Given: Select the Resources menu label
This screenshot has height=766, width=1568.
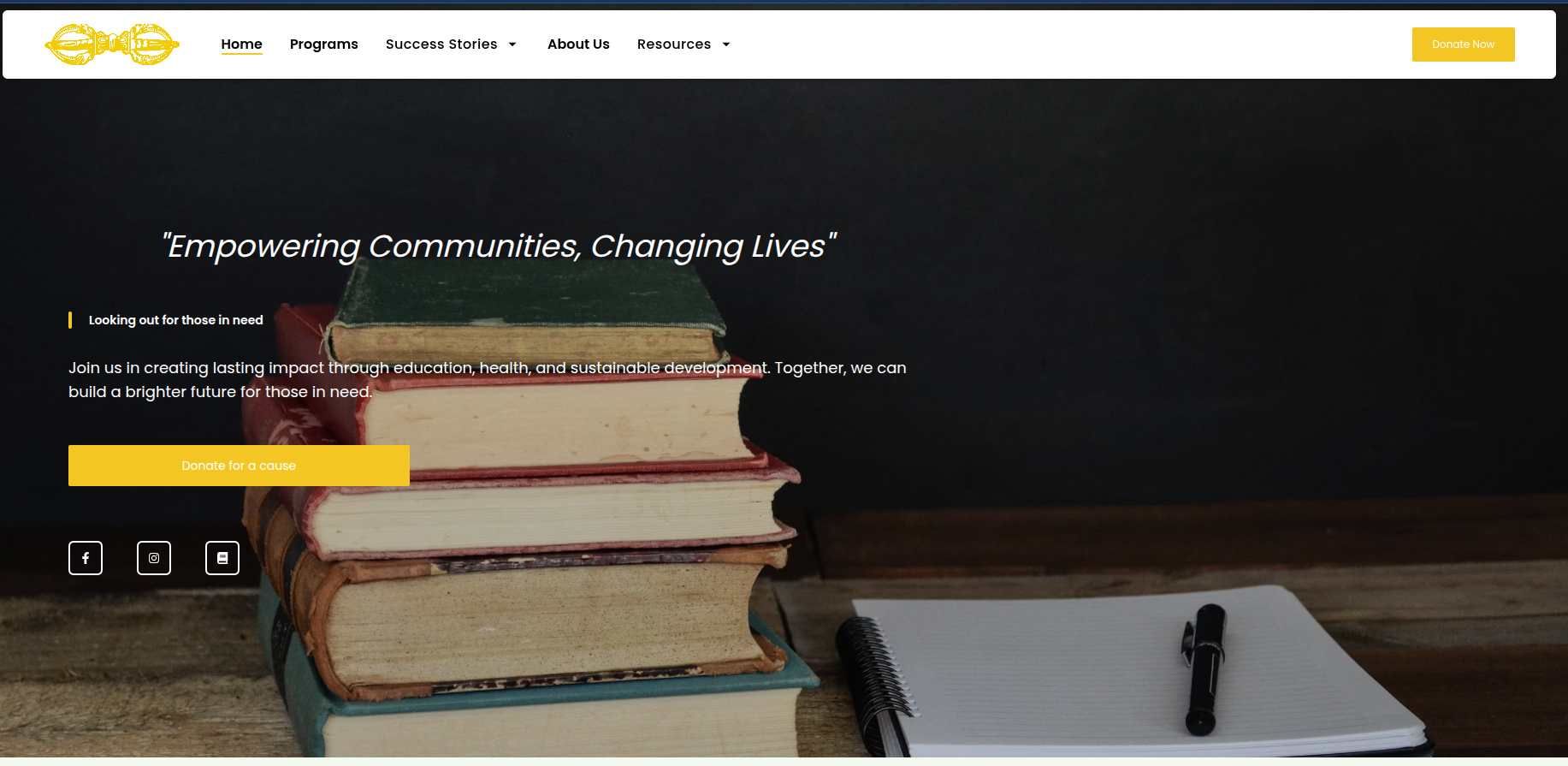Looking at the screenshot, I should [x=674, y=45].
